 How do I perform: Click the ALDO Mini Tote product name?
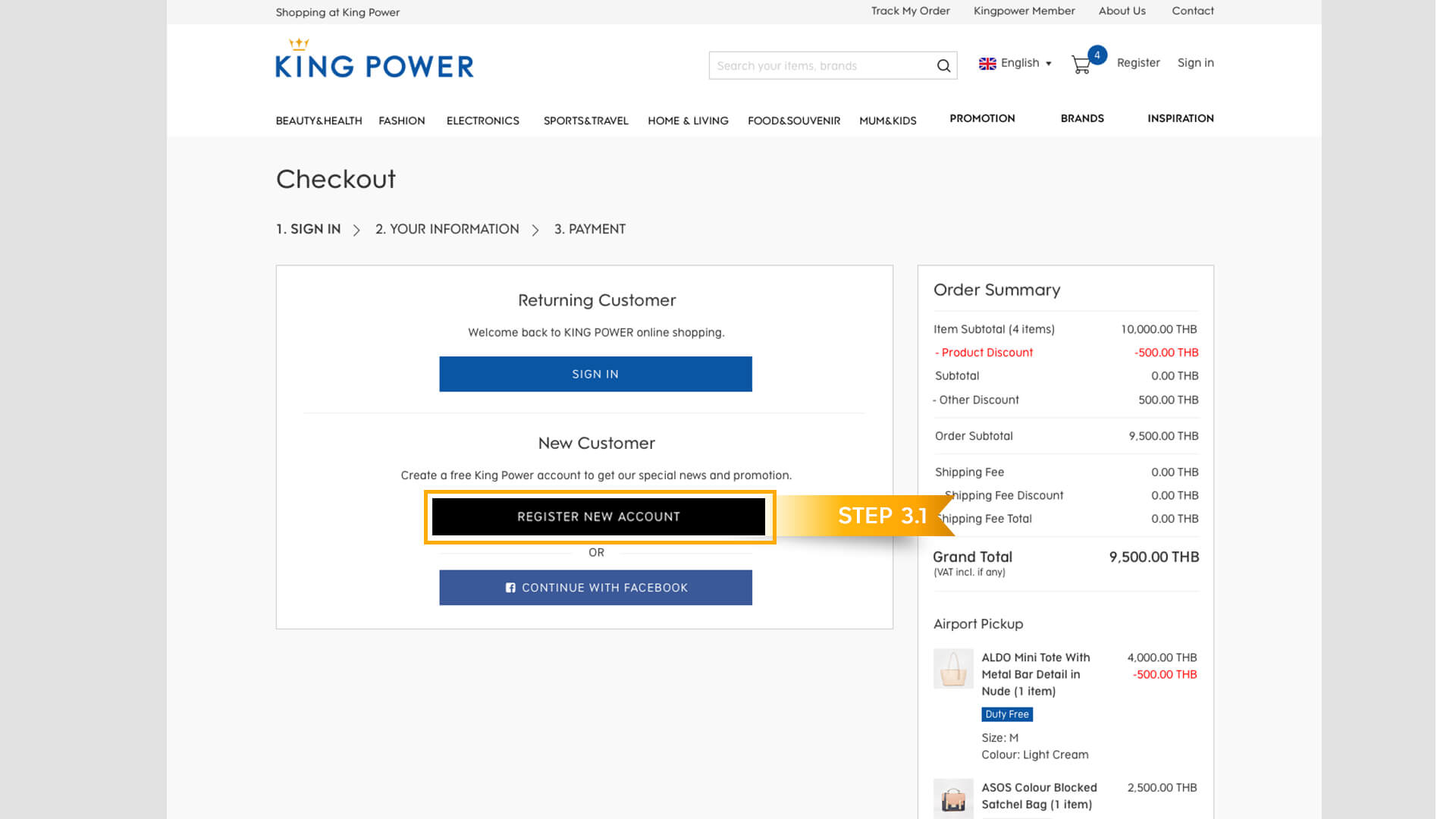tap(1035, 674)
